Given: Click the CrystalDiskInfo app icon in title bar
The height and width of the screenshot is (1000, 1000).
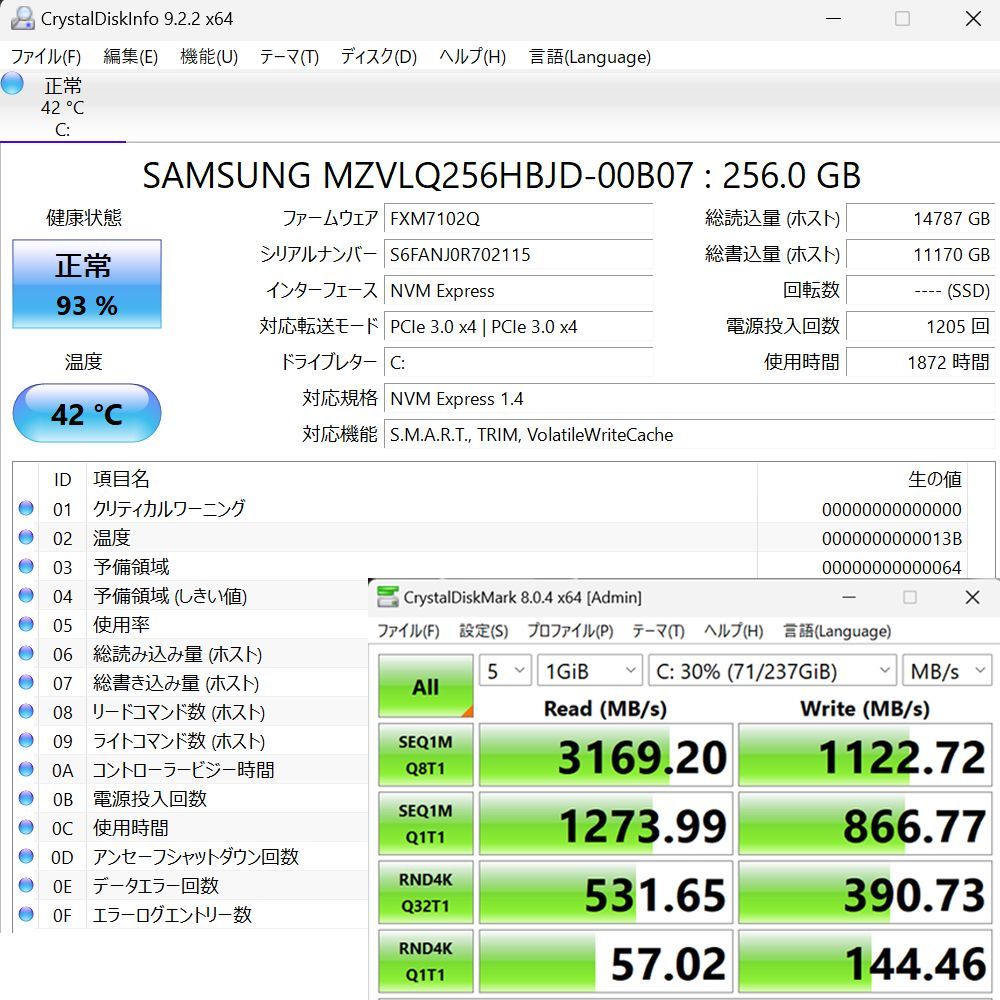Looking at the screenshot, I should click(22, 18).
